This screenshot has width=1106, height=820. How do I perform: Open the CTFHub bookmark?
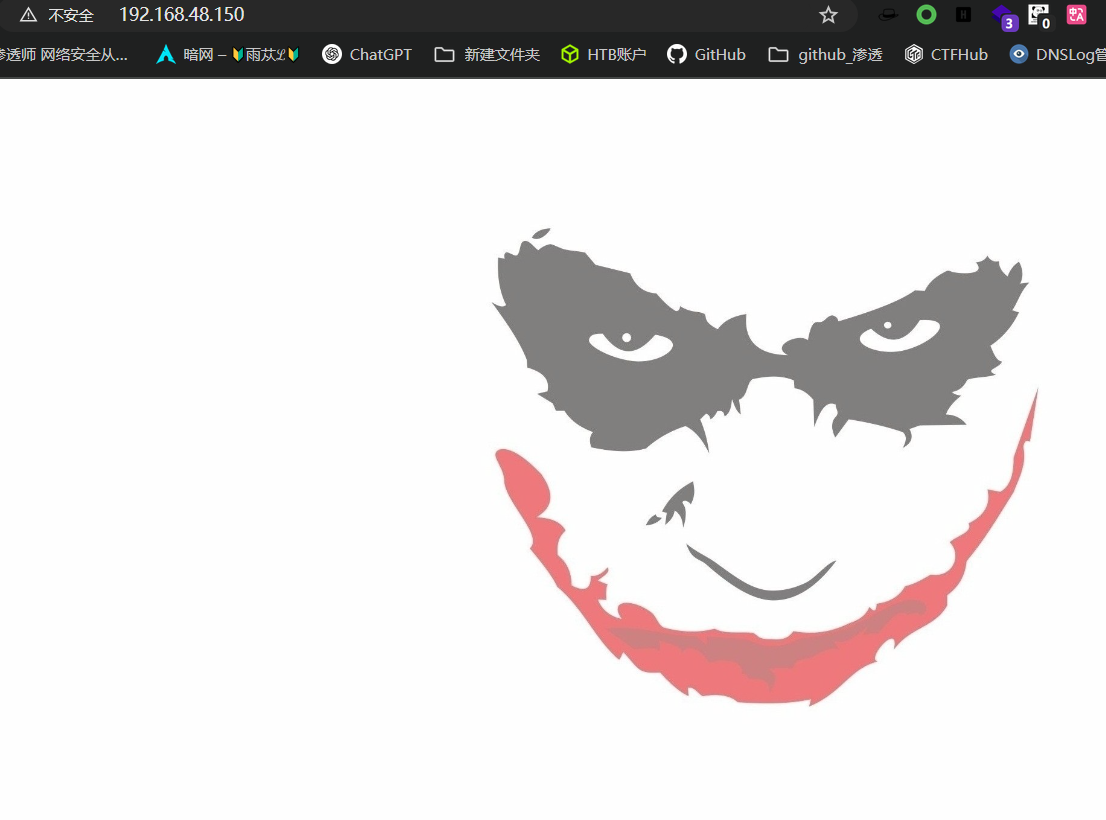click(947, 54)
